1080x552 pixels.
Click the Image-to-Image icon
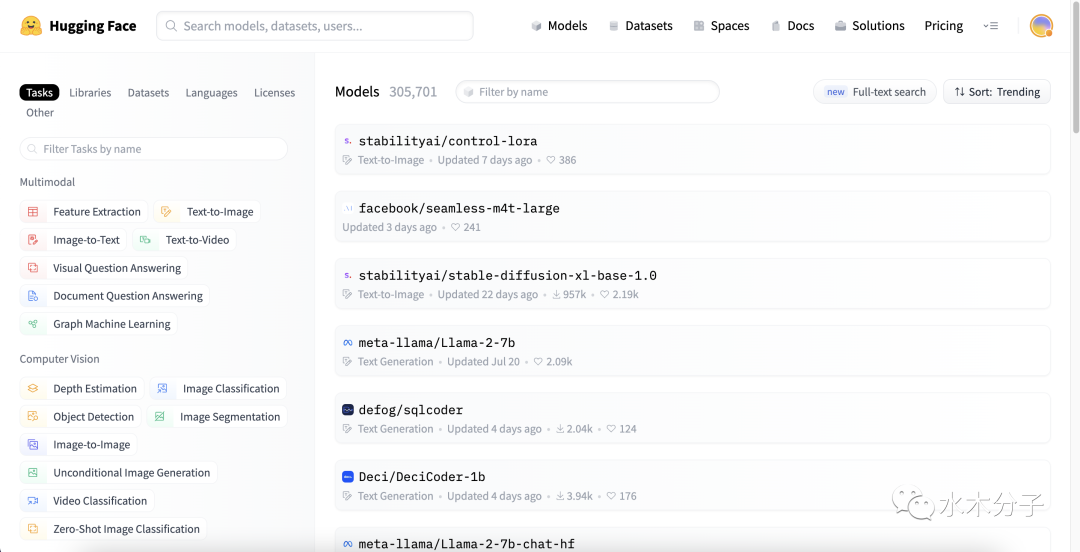(33, 444)
